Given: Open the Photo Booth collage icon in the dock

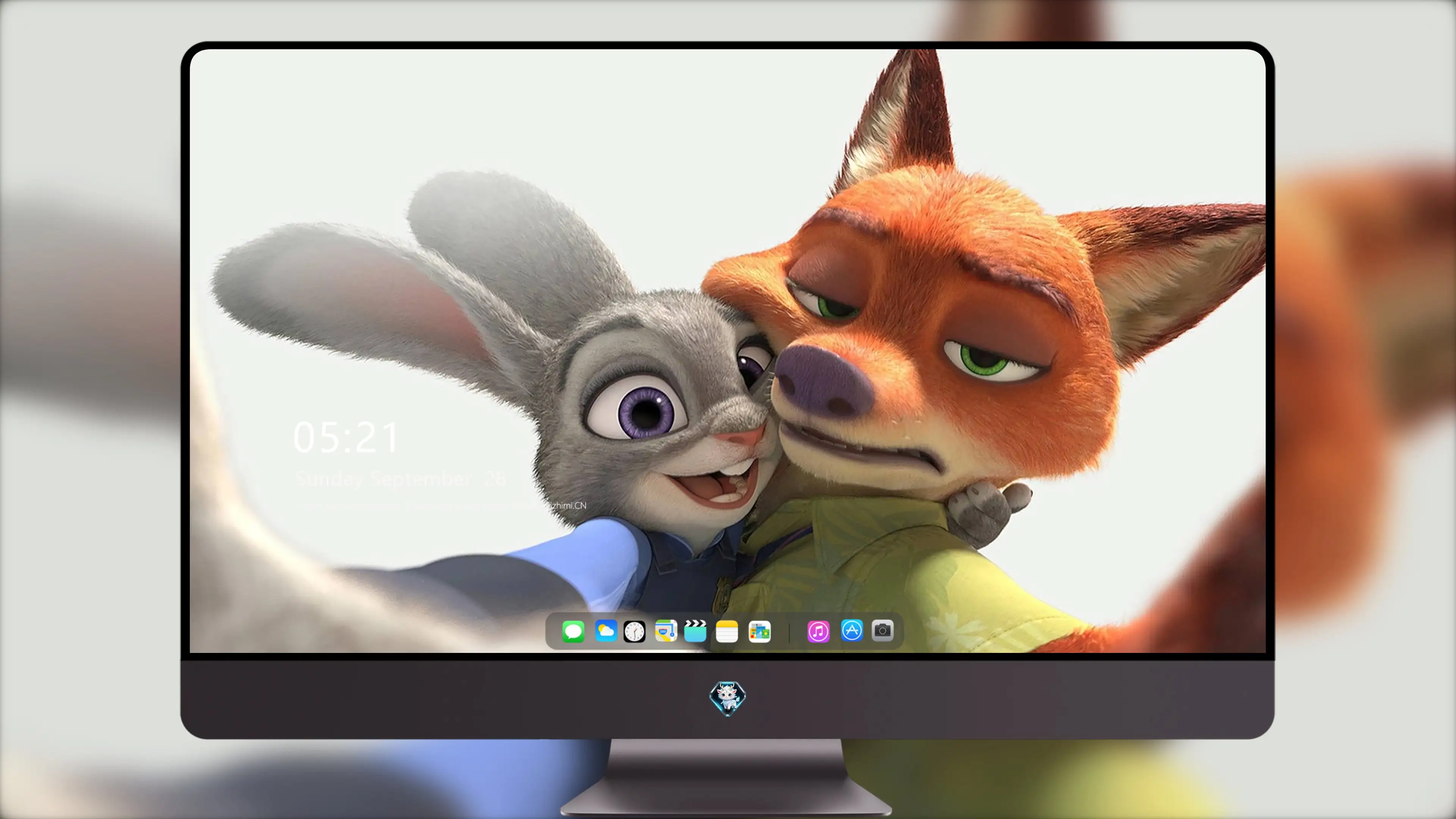Looking at the screenshot, I should pos(759,631).
